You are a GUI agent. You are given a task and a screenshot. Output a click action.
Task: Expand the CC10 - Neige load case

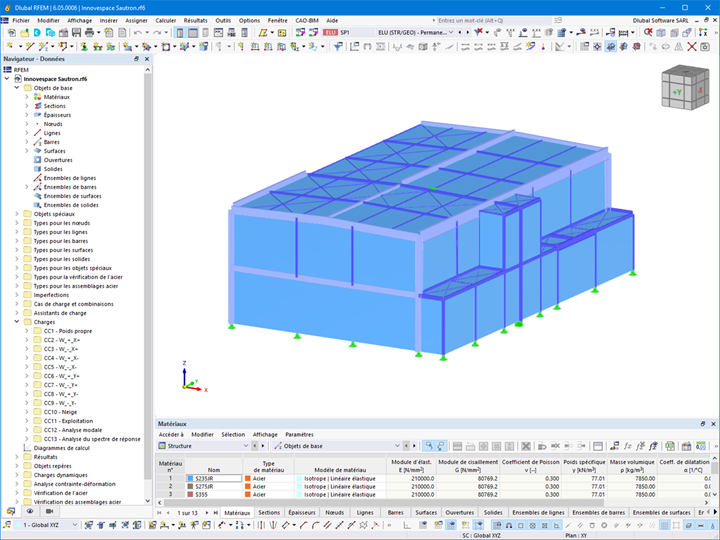(x=27, y=412)
